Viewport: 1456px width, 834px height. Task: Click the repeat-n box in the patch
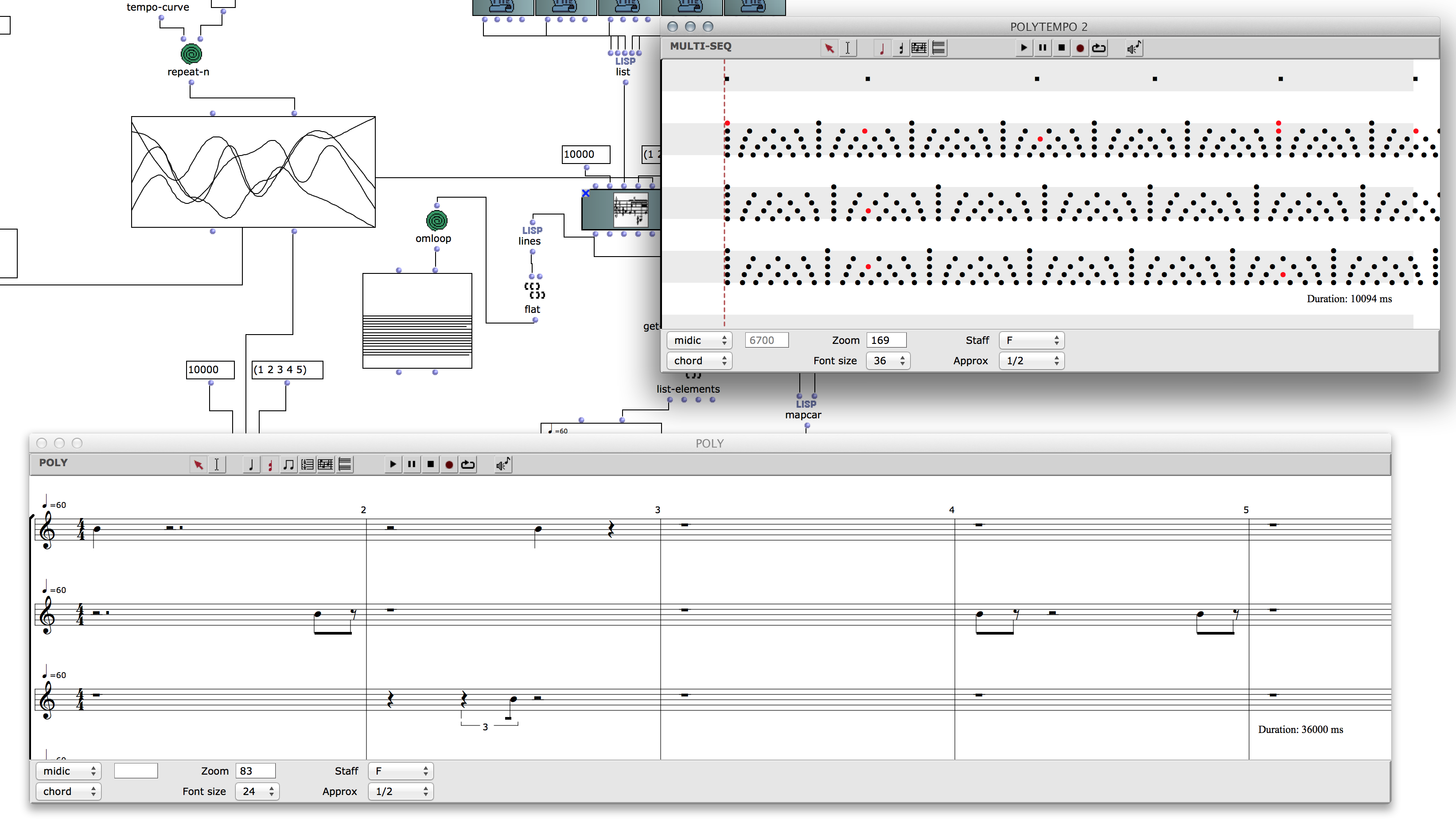click(191, 55)
